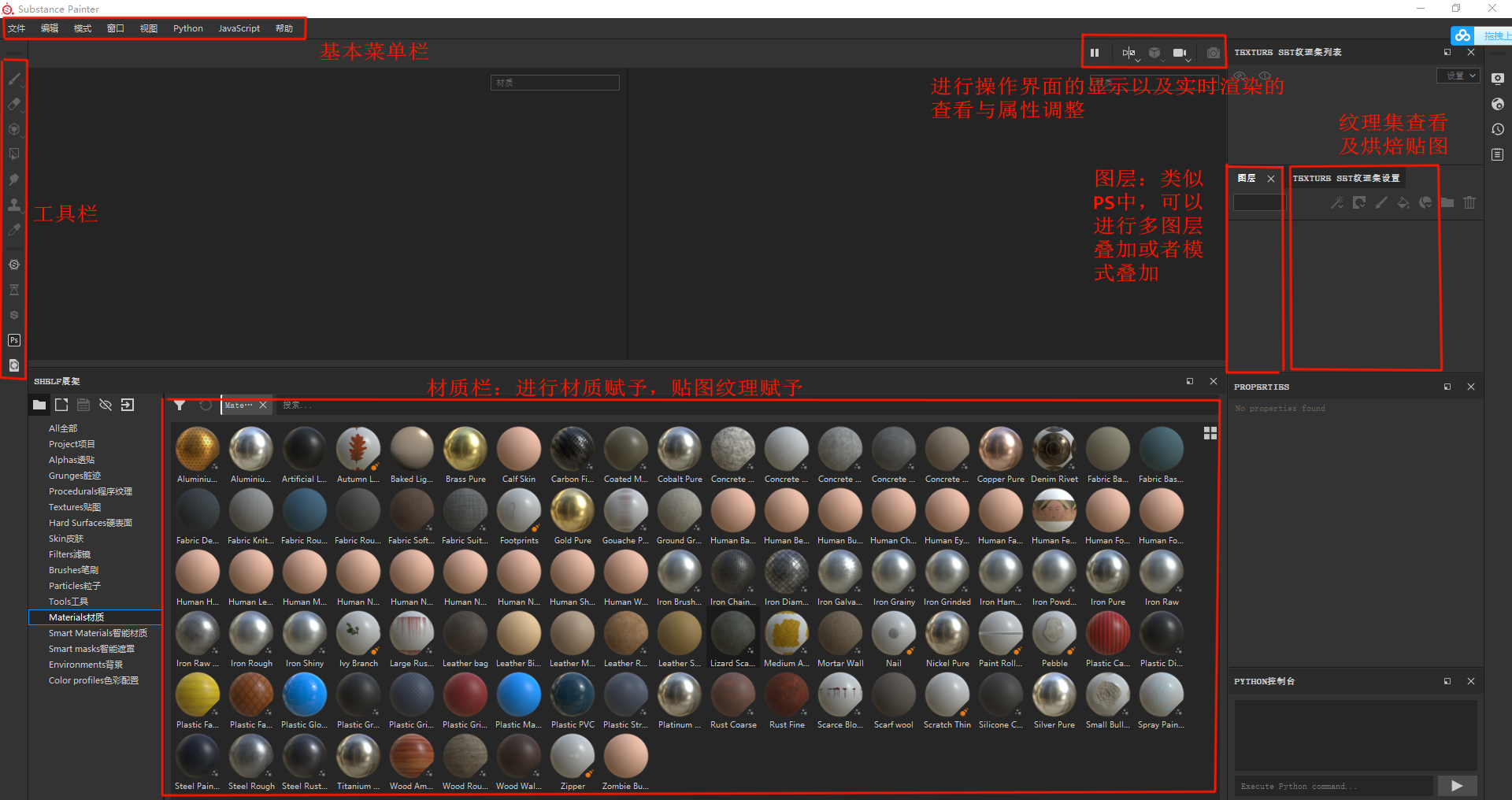Screen dimensions: 1512x800
Task: Add an effect with the magic wand icon
Action: 1337,202
